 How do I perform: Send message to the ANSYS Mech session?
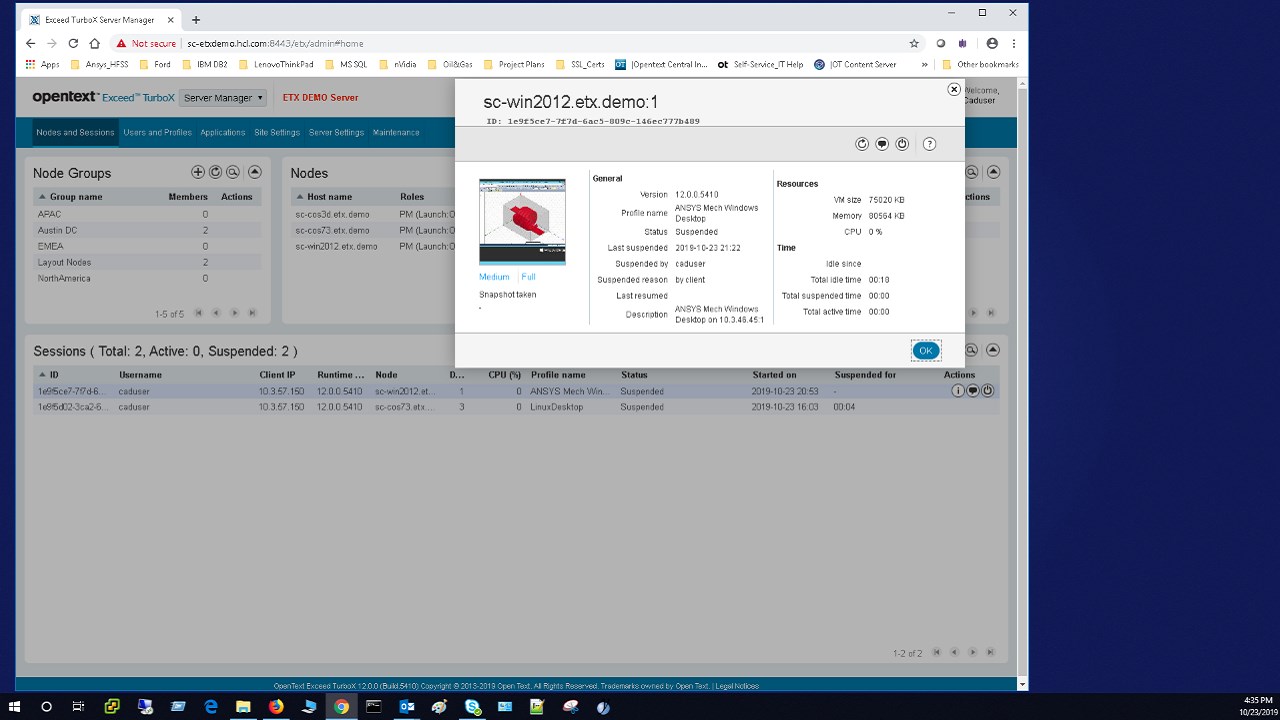(x=973, y=391)
